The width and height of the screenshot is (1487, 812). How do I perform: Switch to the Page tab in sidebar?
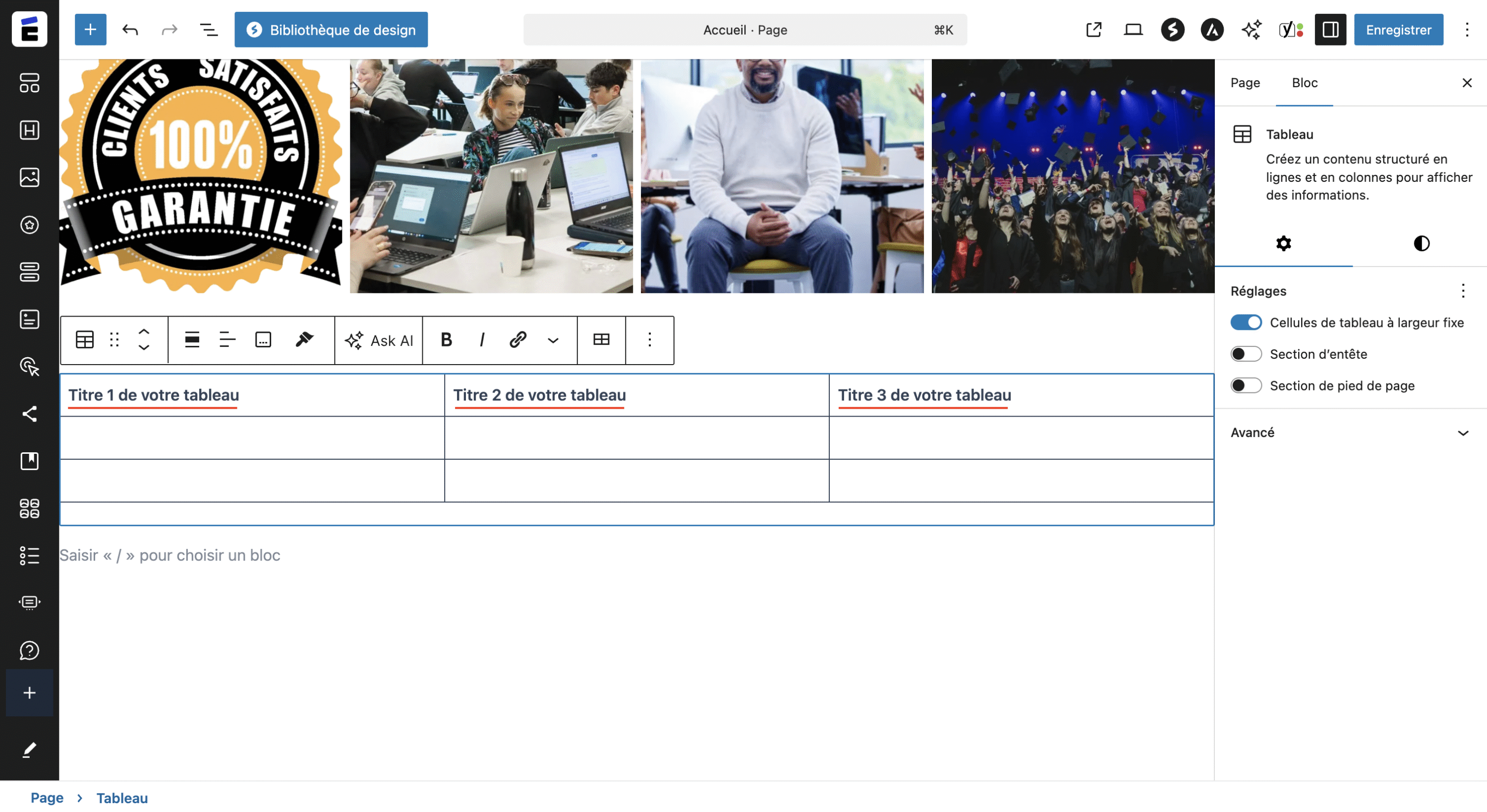[x=1245, y=83]
